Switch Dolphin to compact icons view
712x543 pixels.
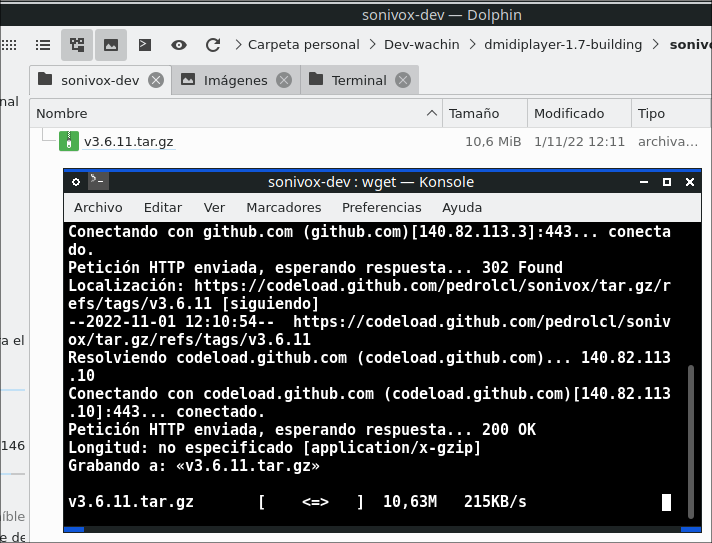(x=9, y=45)
